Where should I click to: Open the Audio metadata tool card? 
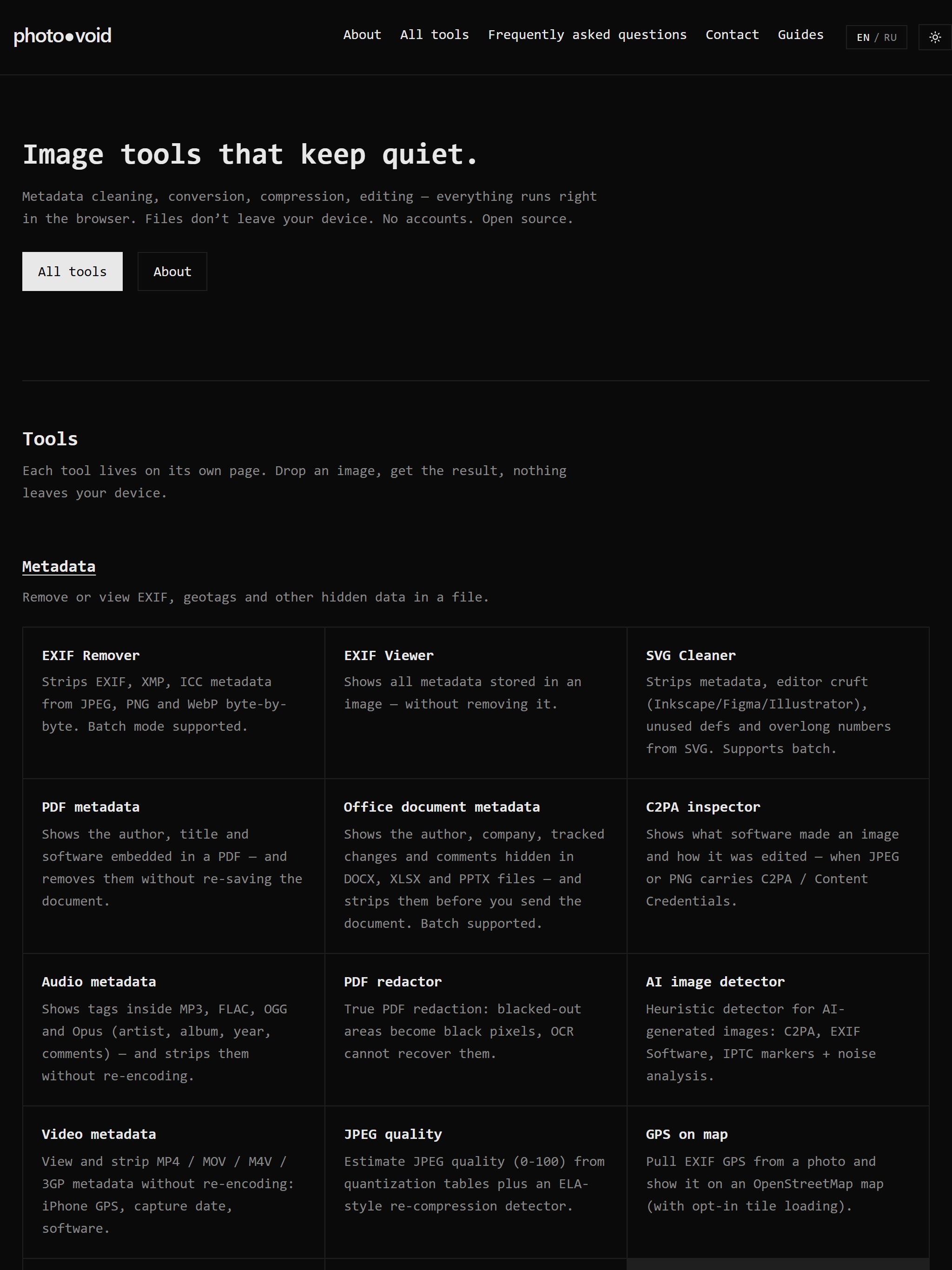click(x=173, y=1030)
